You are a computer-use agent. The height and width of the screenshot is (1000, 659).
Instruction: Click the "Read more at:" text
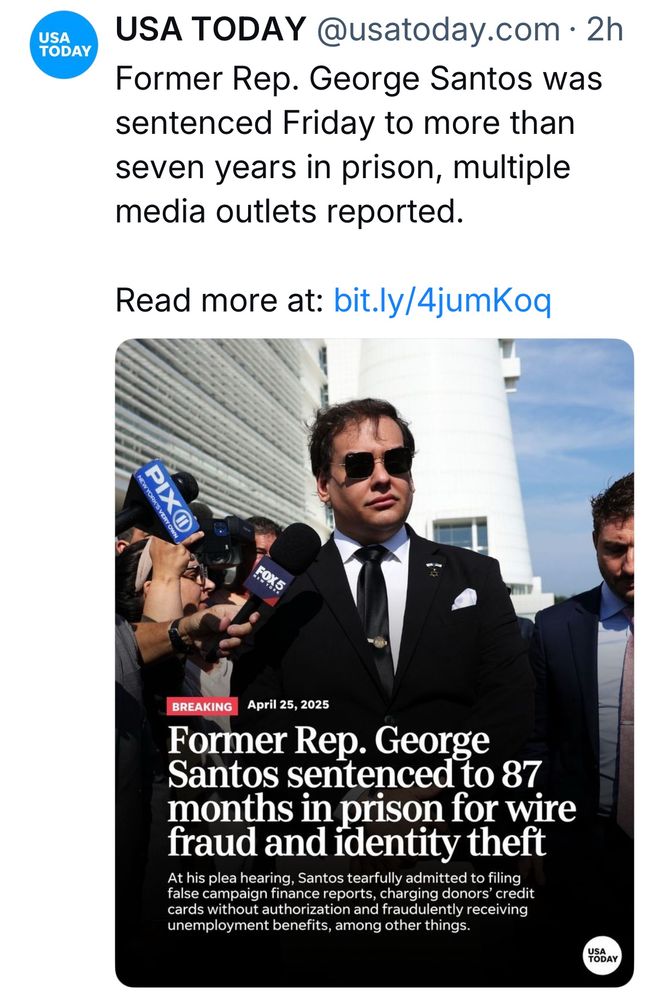[220, 300]
